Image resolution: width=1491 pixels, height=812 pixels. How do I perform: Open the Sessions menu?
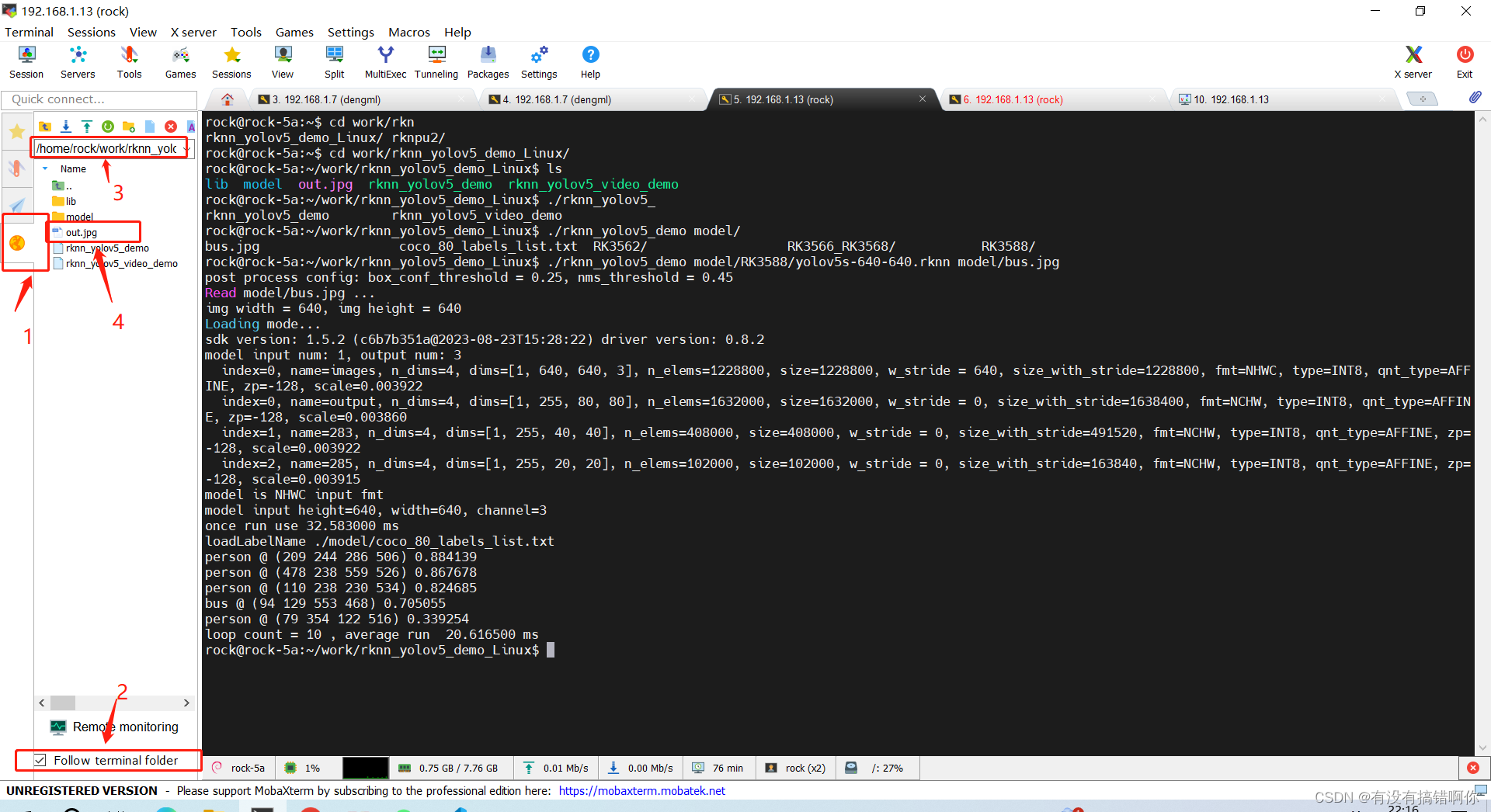pos(91,32)
